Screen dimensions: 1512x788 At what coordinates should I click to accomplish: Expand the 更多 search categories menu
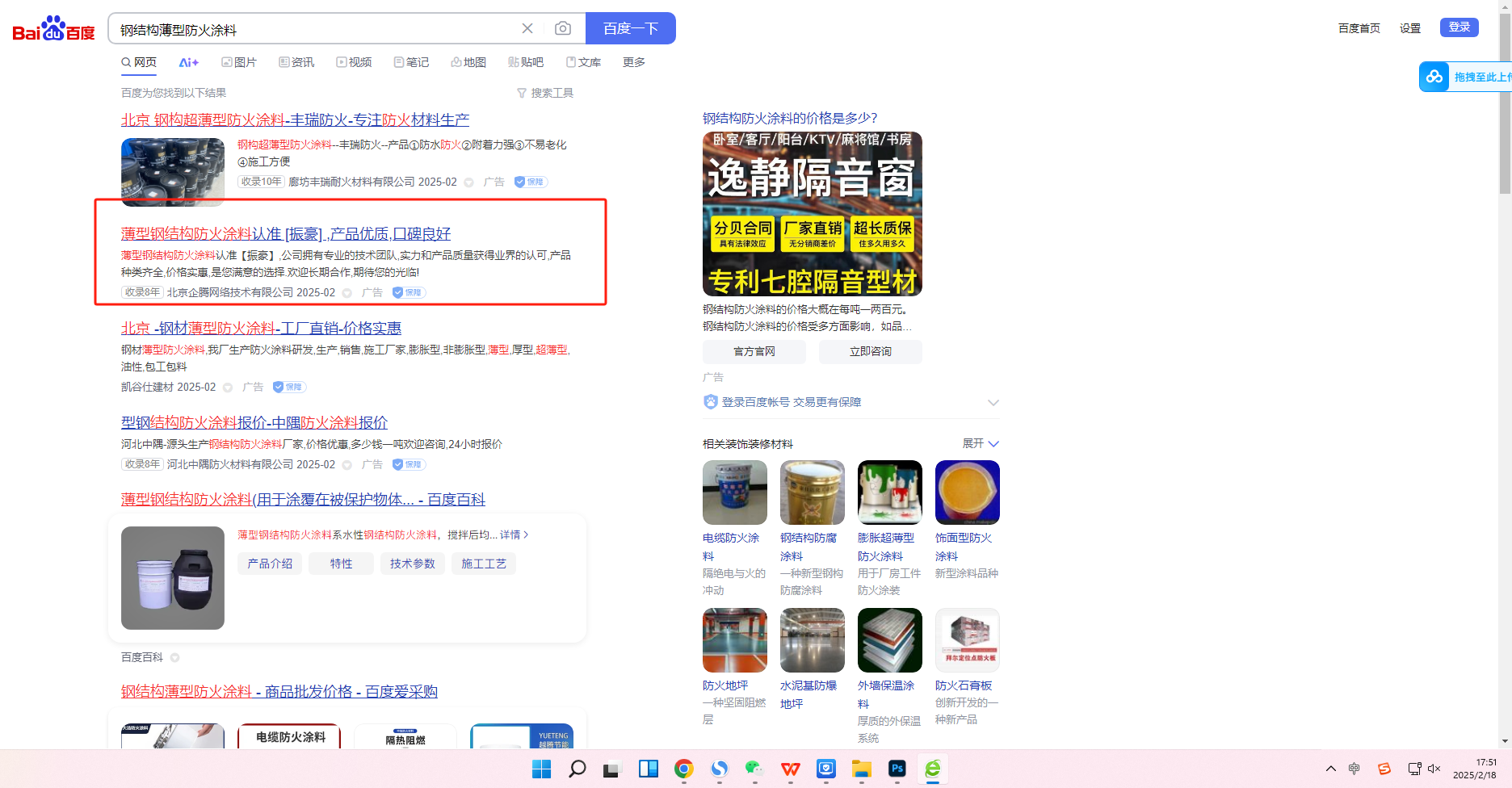(634, 62)
